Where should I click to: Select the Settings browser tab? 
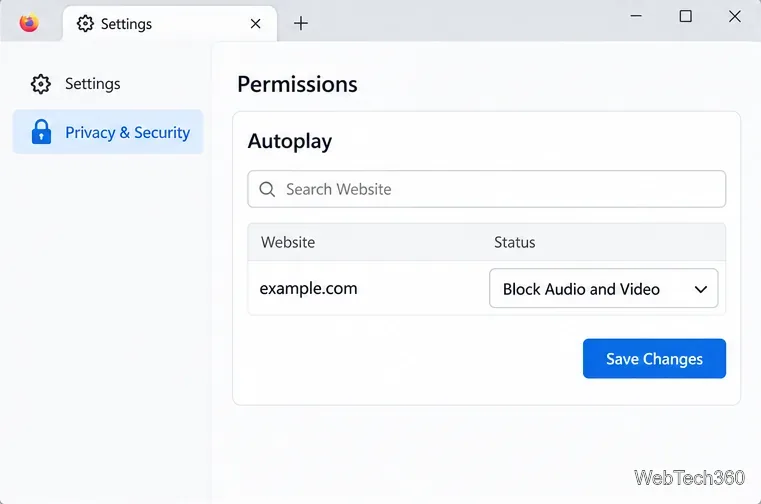point(170,24)
